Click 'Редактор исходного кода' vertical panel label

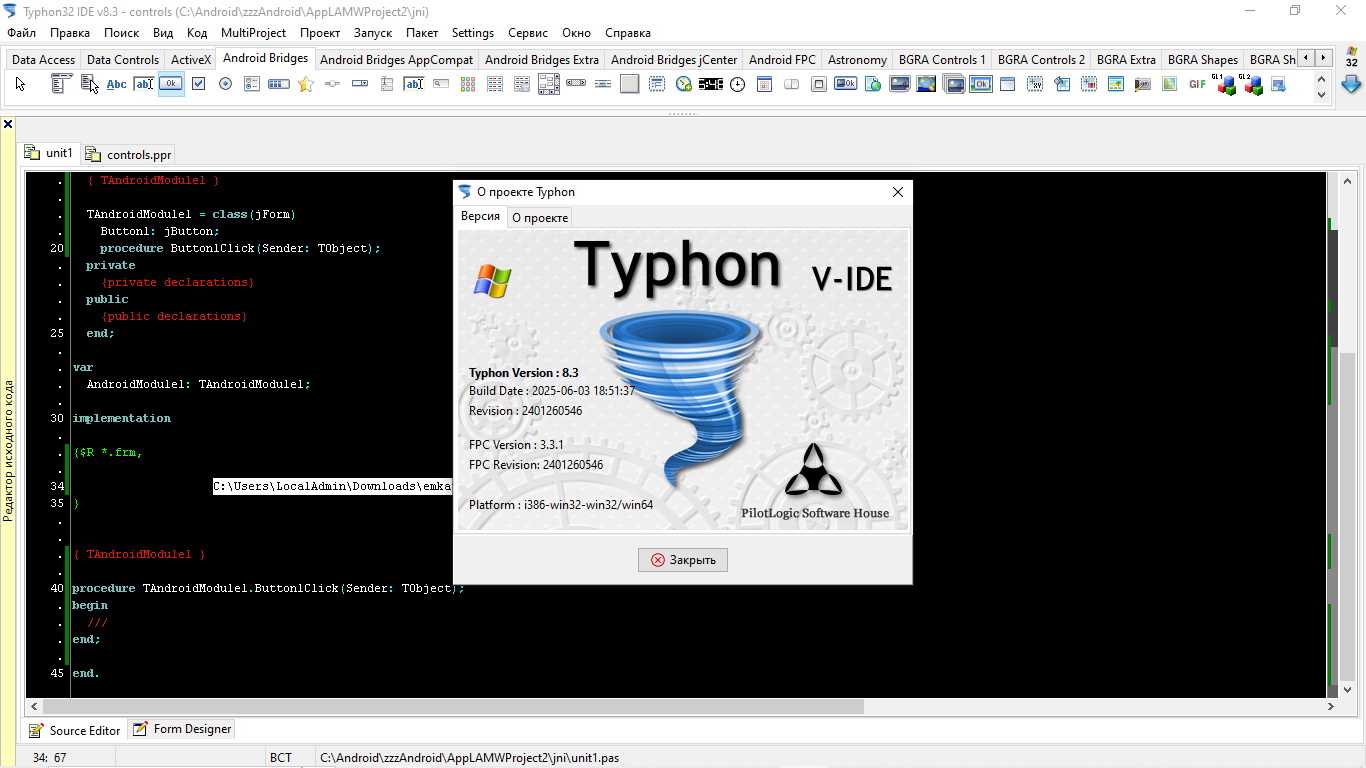click(8, 450)
